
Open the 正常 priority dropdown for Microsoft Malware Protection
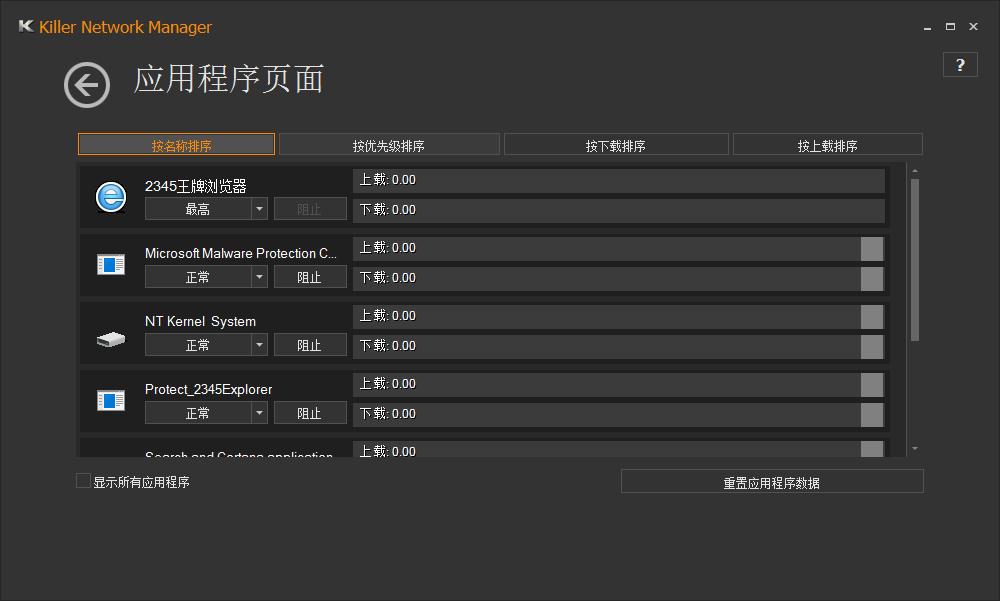[206, 276]
